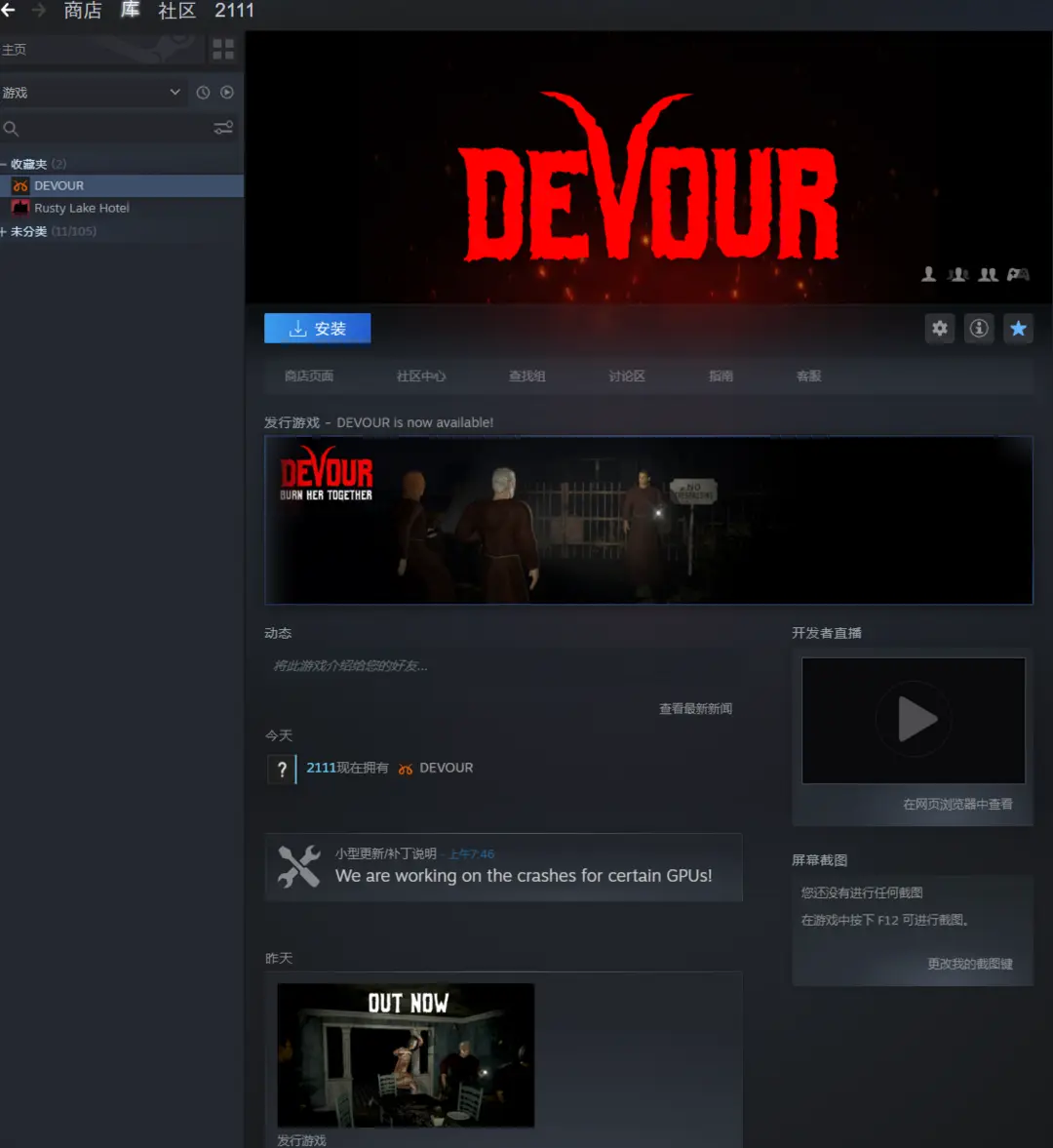This screenshot has width=1053, height=1148.
Task: Open the 2111 profile menu
Action: coord(234,11)
